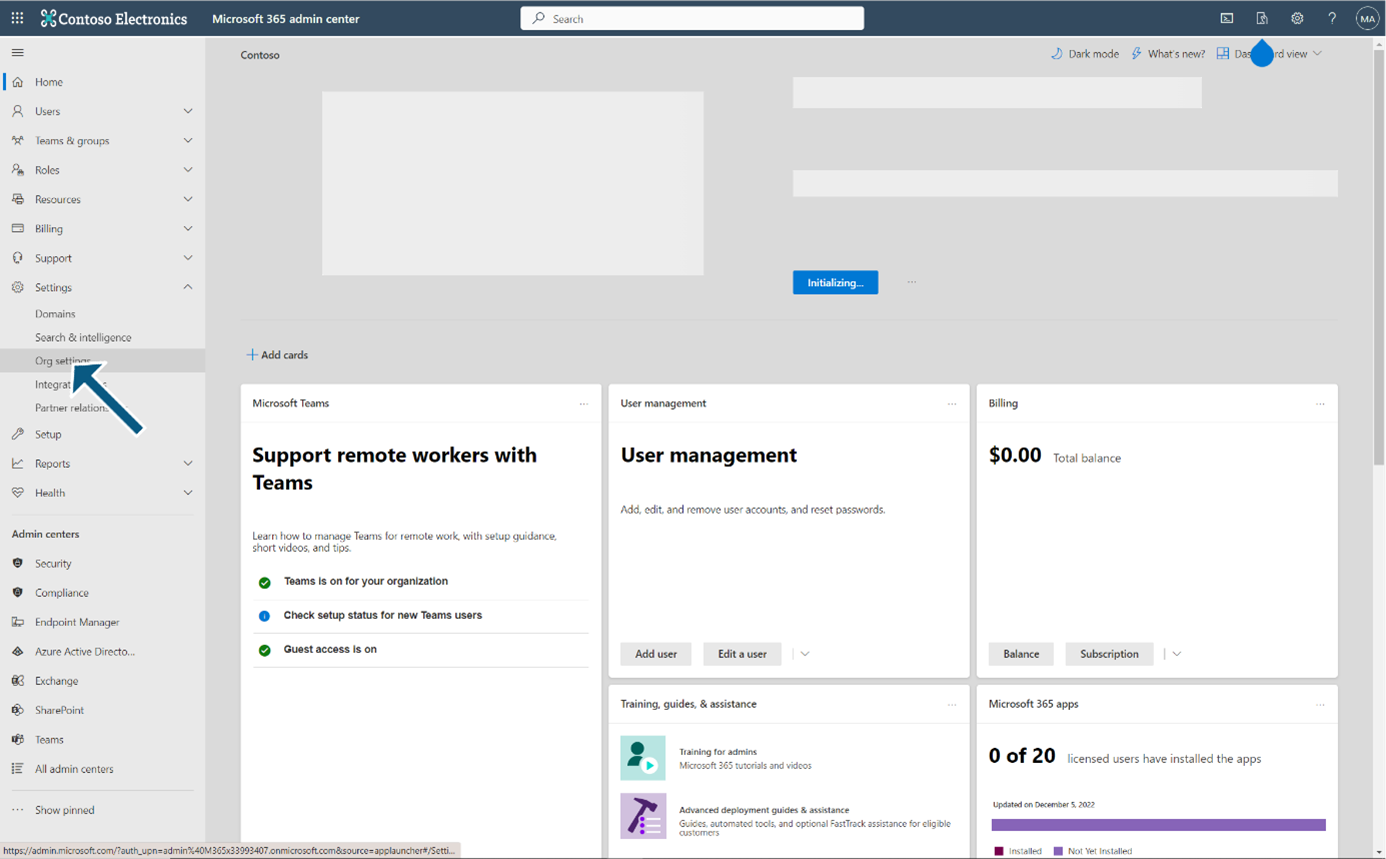The width and height of the screenshot is (1386, 859).
Task: Open Dashboard view dropdown
Action: pyautogui.click(x=1269, y=54)
